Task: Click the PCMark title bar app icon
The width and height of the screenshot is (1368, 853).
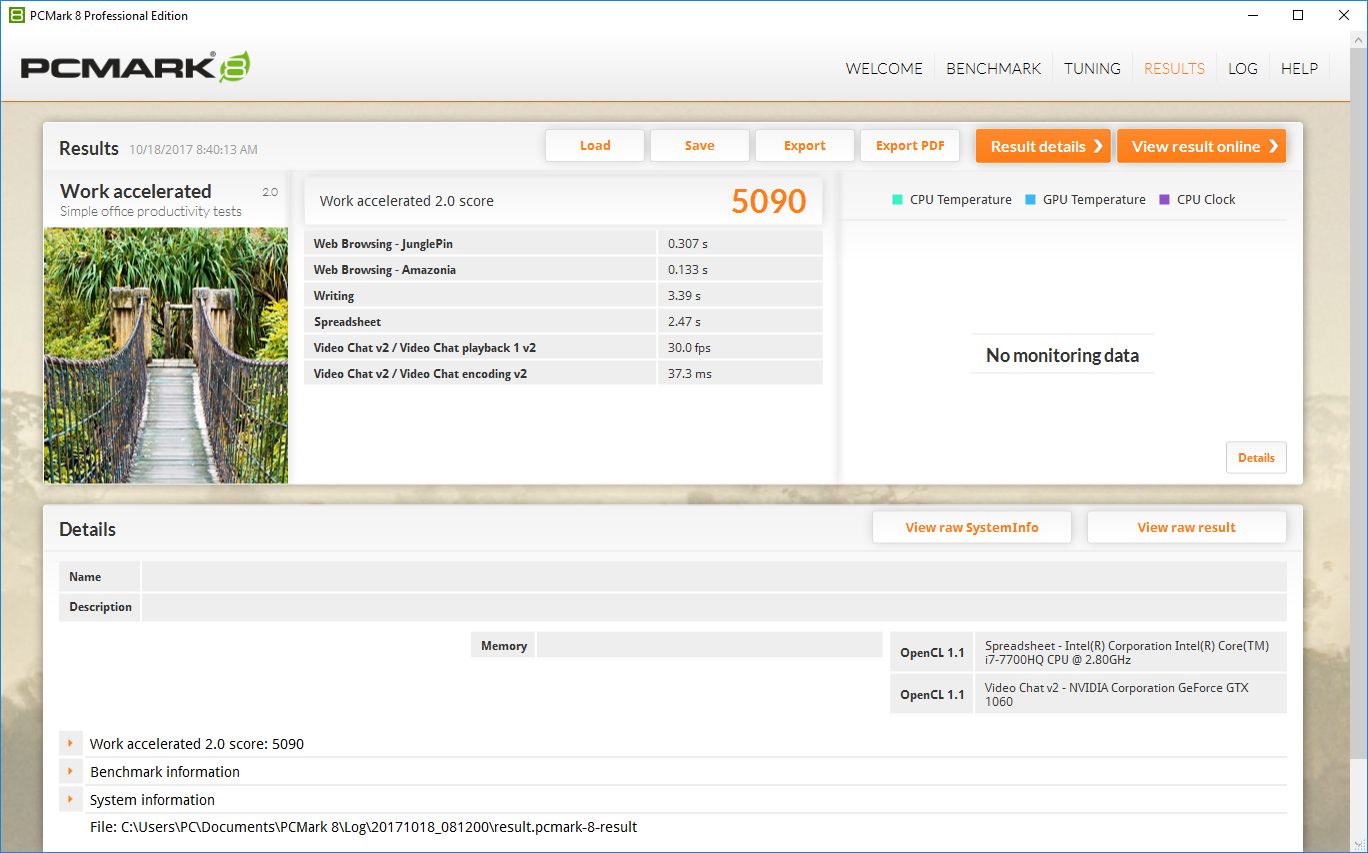Action: [16, 15]
